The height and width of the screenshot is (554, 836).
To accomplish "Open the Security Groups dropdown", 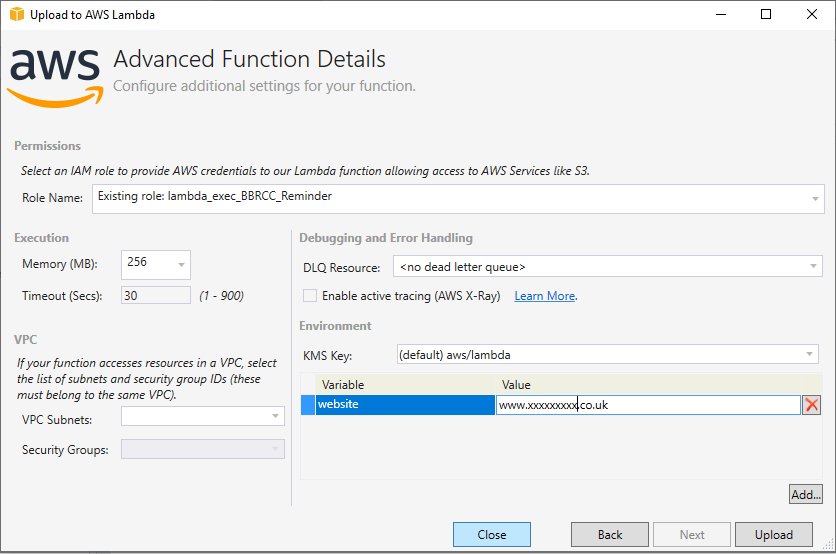I will pos(203,449).
